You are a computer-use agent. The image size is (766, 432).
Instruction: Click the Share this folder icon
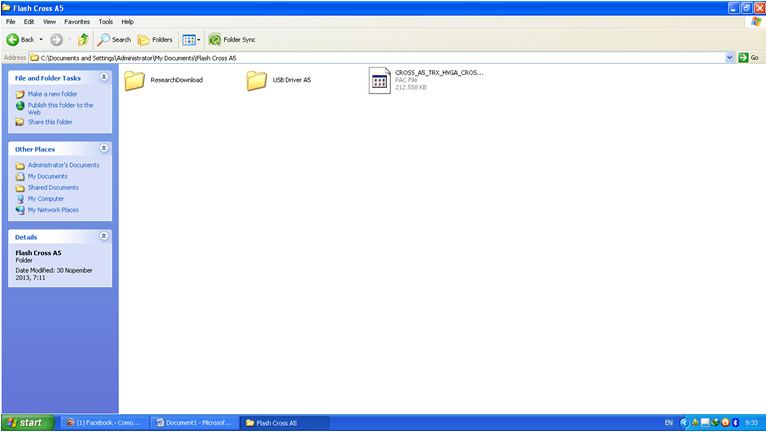tap(20, 122)
